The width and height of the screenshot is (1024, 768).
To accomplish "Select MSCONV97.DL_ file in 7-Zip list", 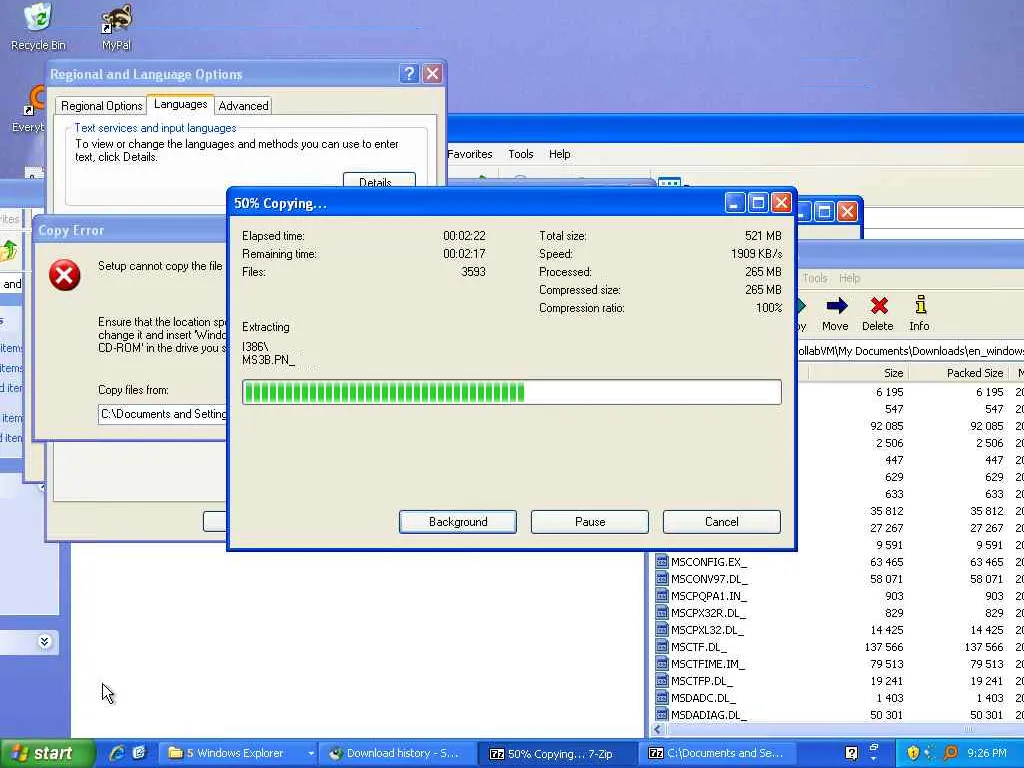I will coord(701,579).
